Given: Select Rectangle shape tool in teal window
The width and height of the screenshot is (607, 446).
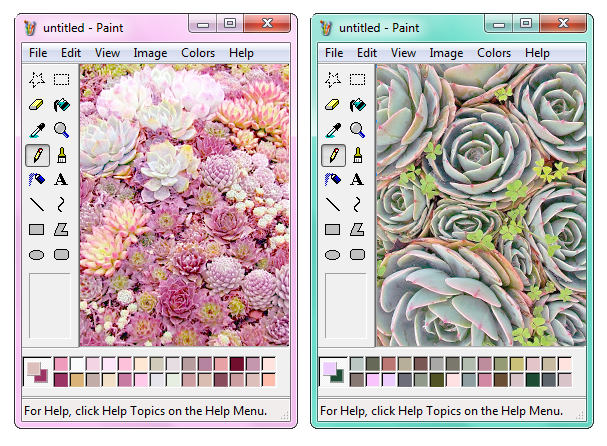Looking at the screenshot, I should (332, 230).
